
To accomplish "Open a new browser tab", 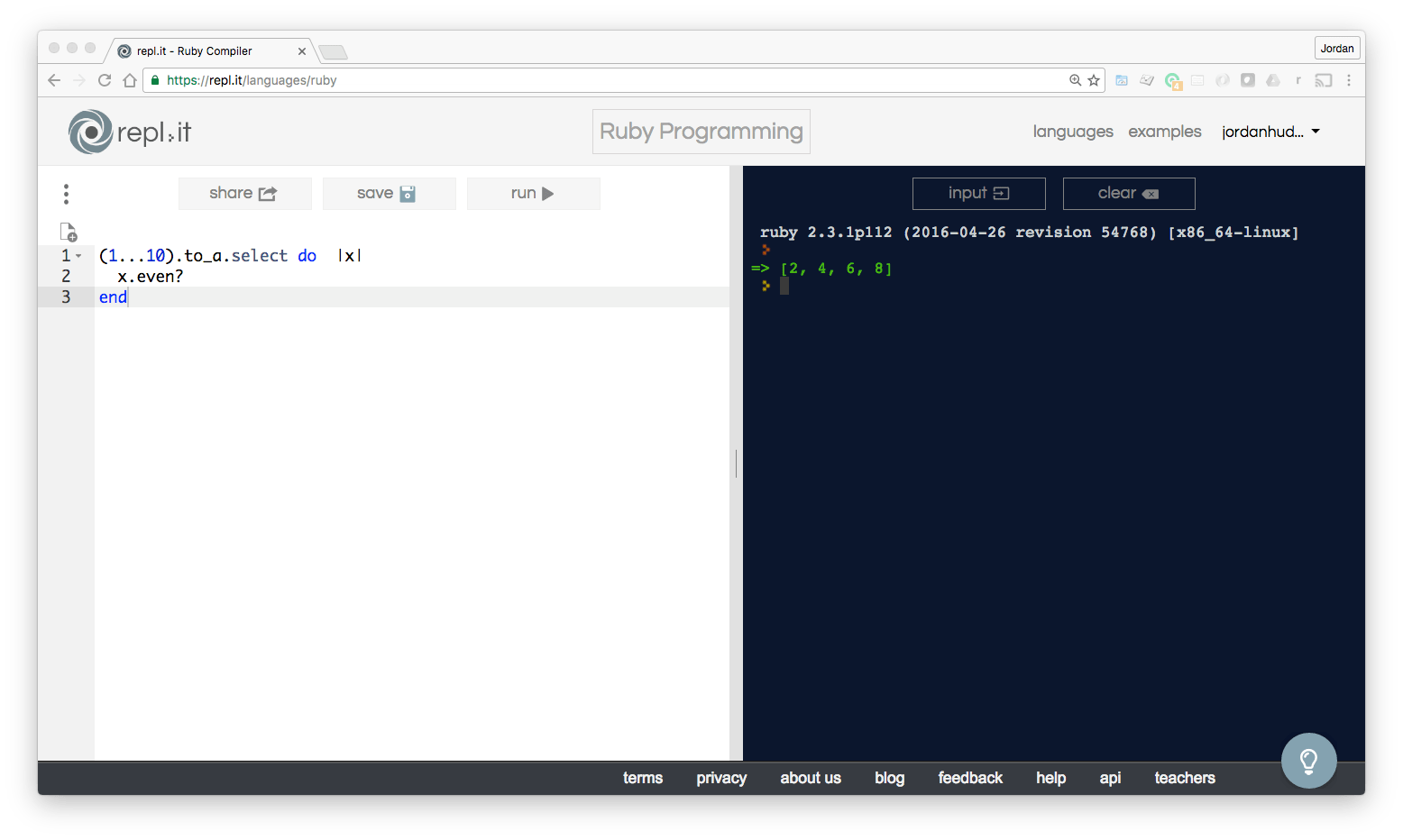I will 332,52.
